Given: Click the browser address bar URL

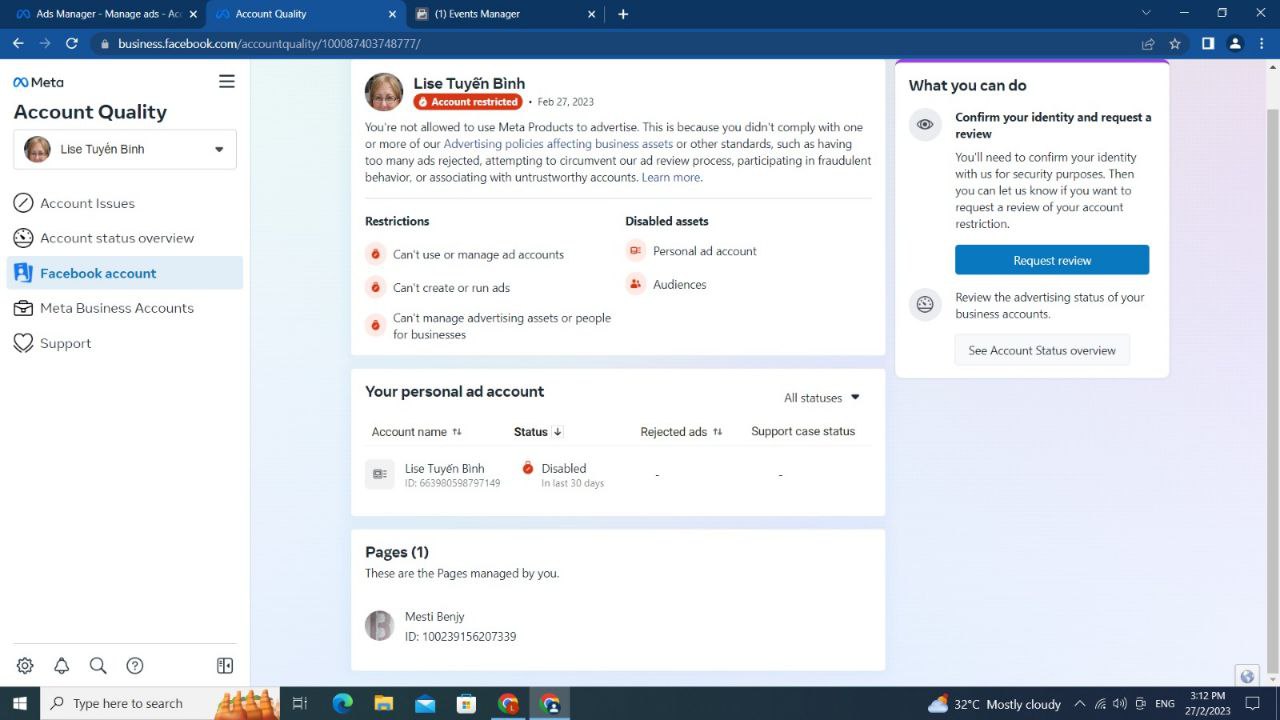Looking at the screenshot, I should tap(269, 44).
